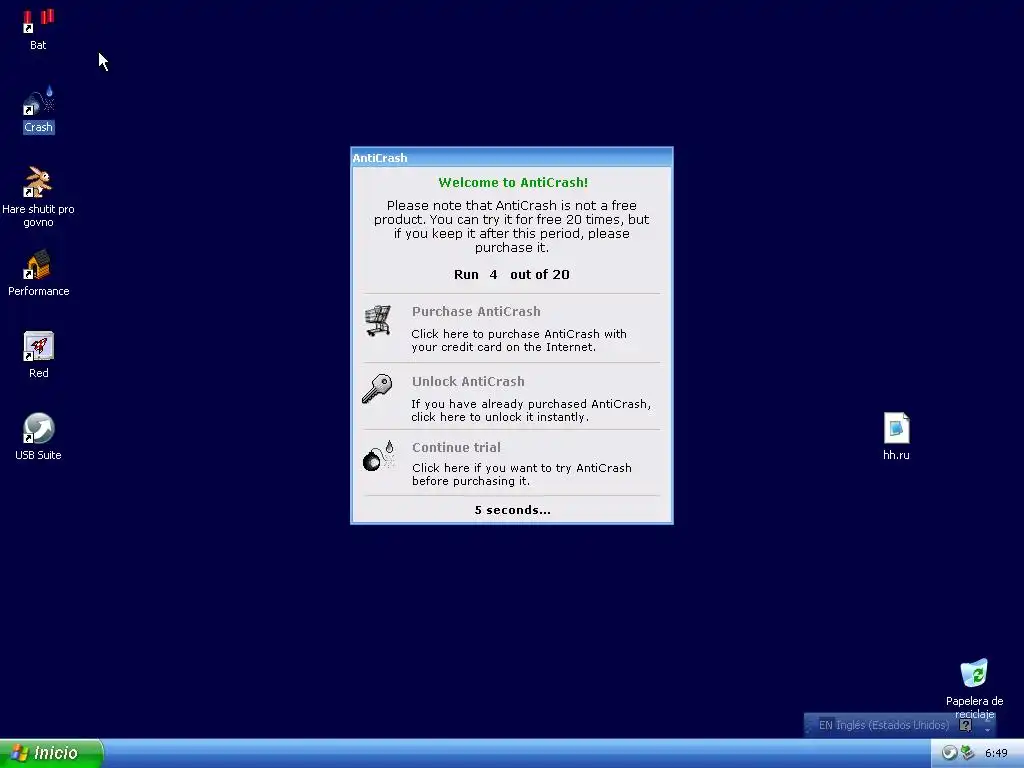Screen dimensions: 1024x768
Task: Click the Purchase AntiCrash heading
Action: click(476, 312)
